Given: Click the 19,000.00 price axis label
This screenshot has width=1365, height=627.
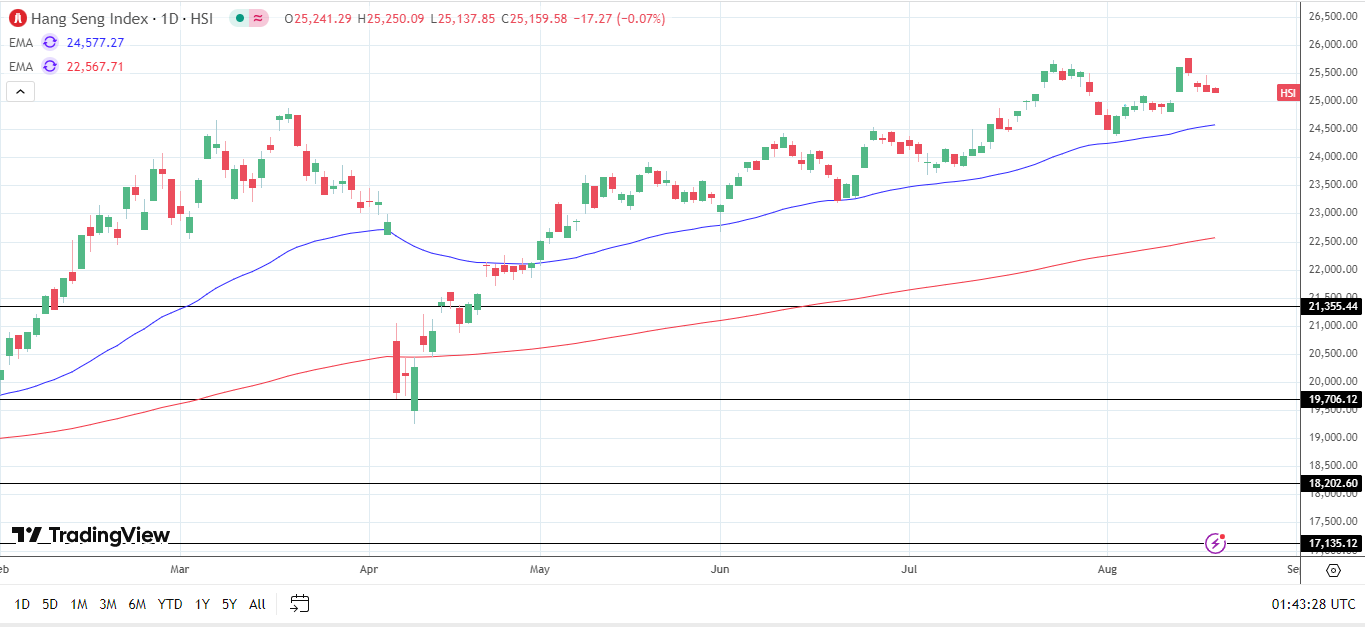Looking at the screenshot, I should (1333, 437).
